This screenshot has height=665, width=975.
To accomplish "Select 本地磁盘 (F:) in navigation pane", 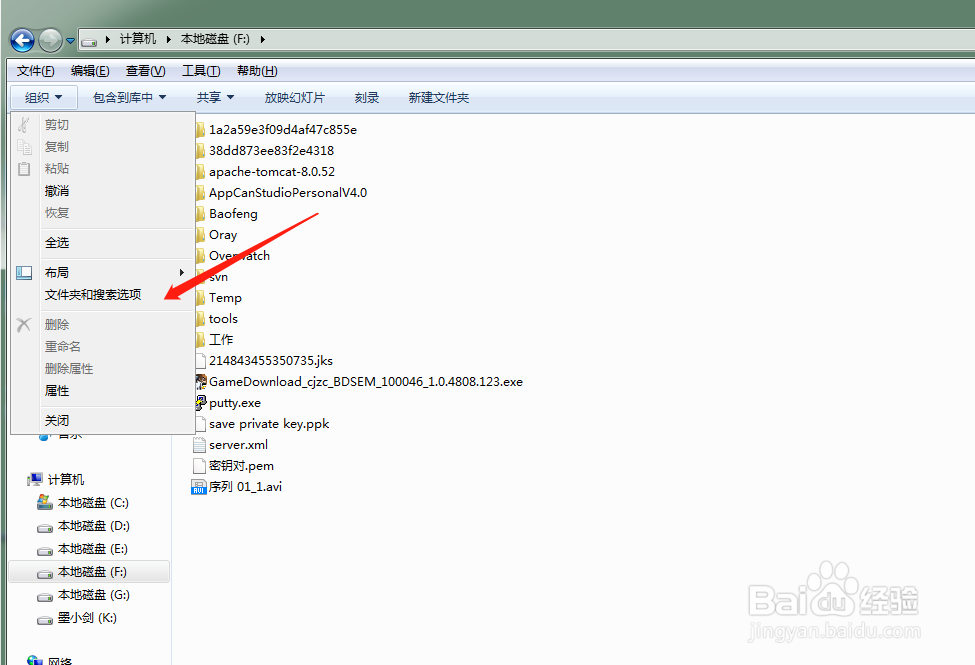I will point(90,572).
